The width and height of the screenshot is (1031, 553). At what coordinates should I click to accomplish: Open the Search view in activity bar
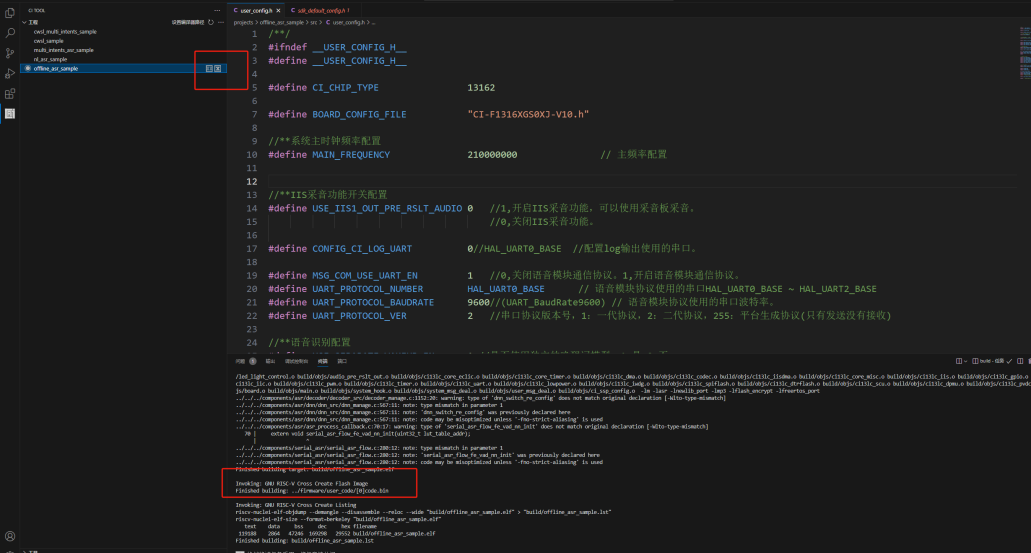coord(10,33)
